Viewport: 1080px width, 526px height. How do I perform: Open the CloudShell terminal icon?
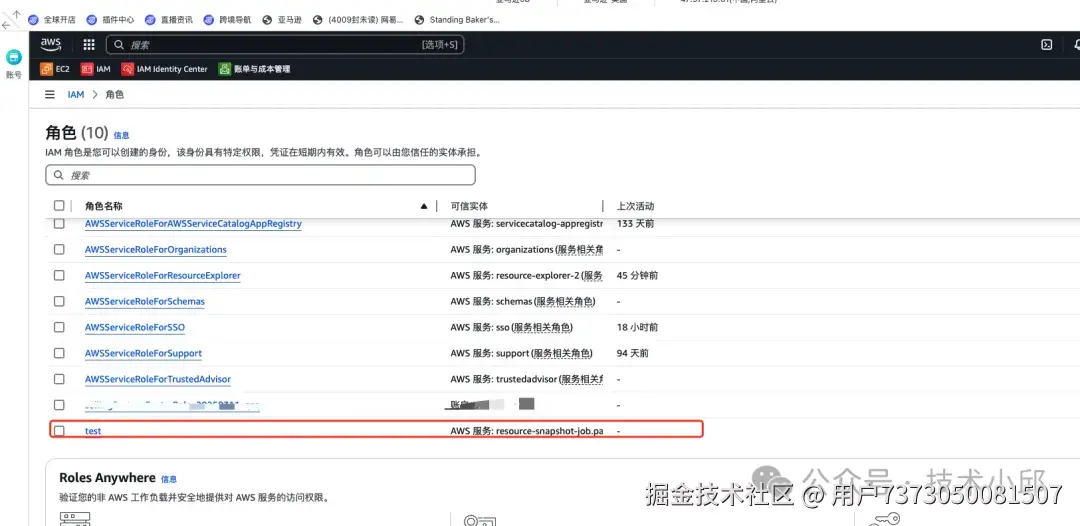(1046, 45)
